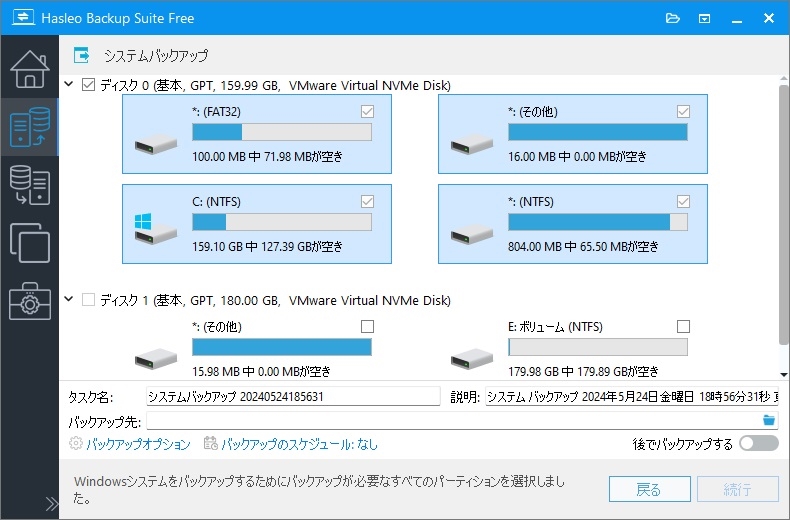Click the タスク名 input field
This screenshot has width=790, height=520.
(x=293, y=396)
